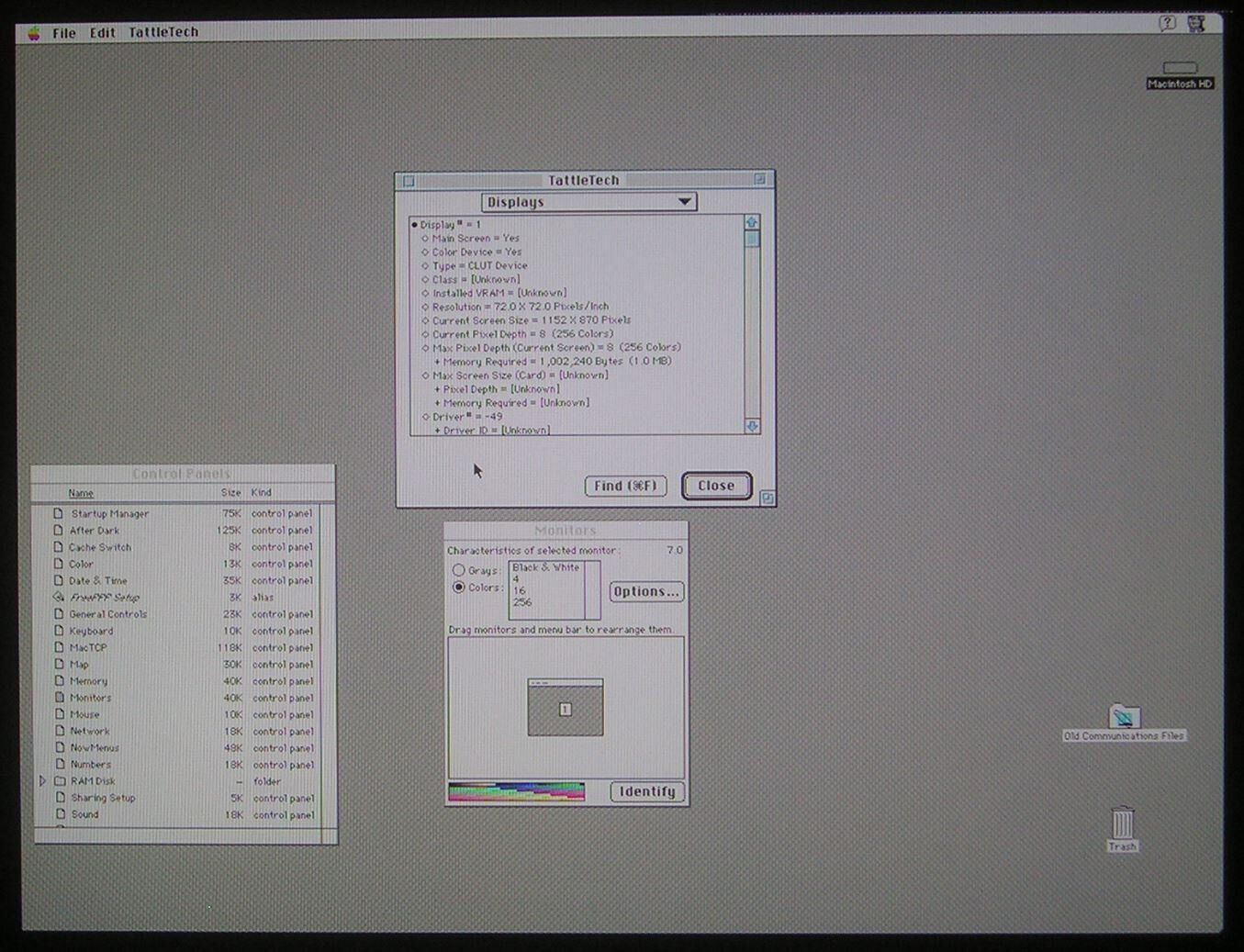This screenshot has width=1244, height=952.
Task: Click the Options... button in Monitors
Action: click(646, 591)
